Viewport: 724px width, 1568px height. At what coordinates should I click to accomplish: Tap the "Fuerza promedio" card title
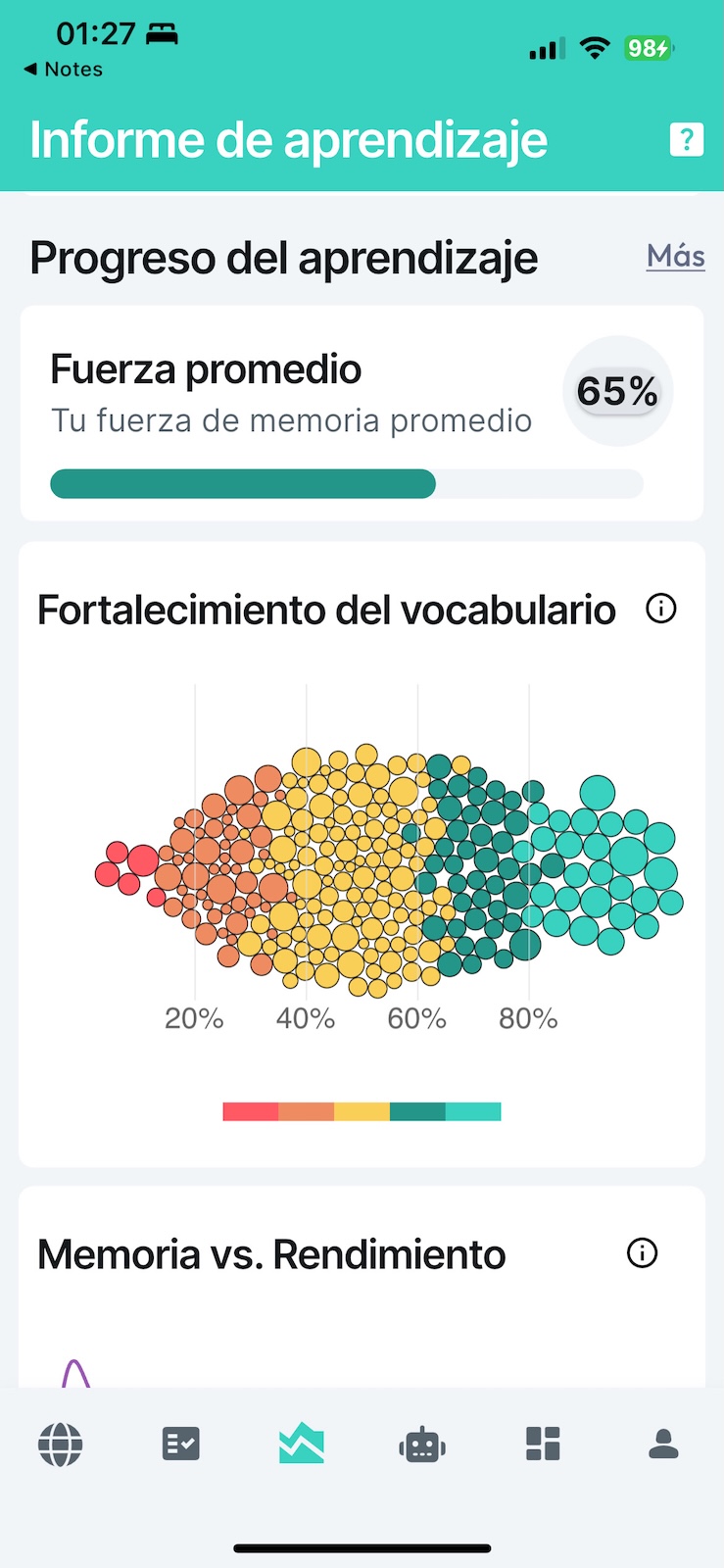click(x=206, y=369)
